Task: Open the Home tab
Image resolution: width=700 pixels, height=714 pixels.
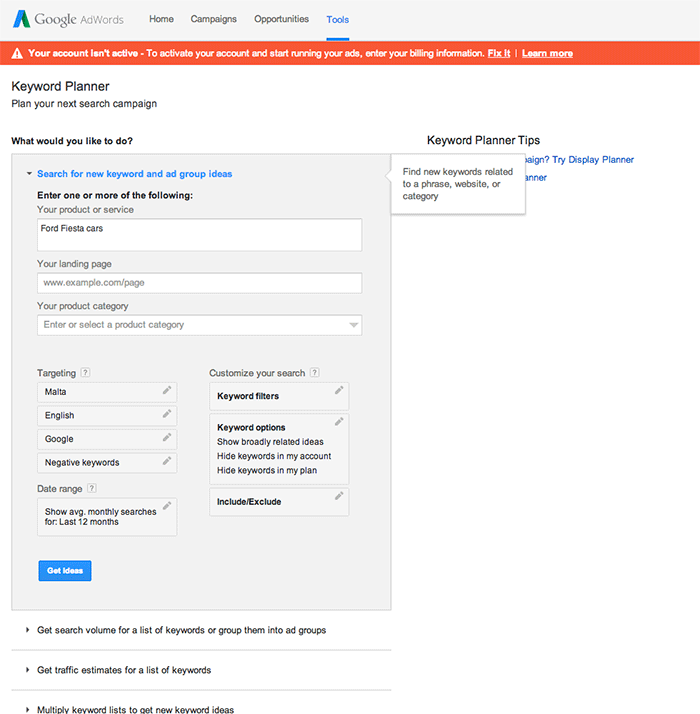Action: (161, 19)
